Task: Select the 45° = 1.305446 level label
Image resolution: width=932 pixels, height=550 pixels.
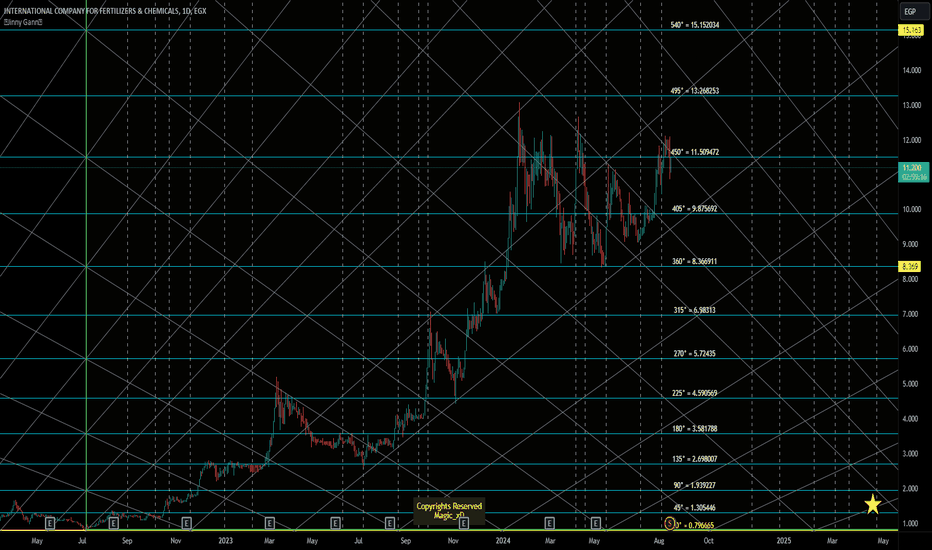Action: click(x=694, y=508)
